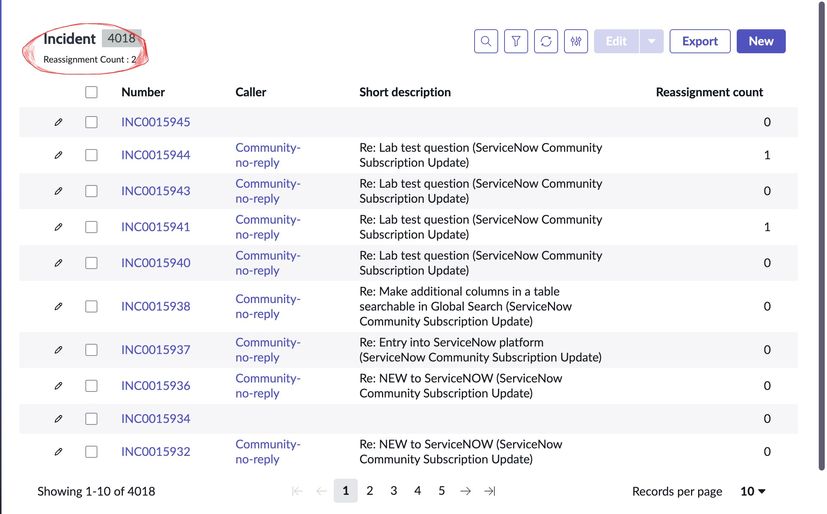
Task: Open incident INC0015941 link
Action: coord(155,227)
